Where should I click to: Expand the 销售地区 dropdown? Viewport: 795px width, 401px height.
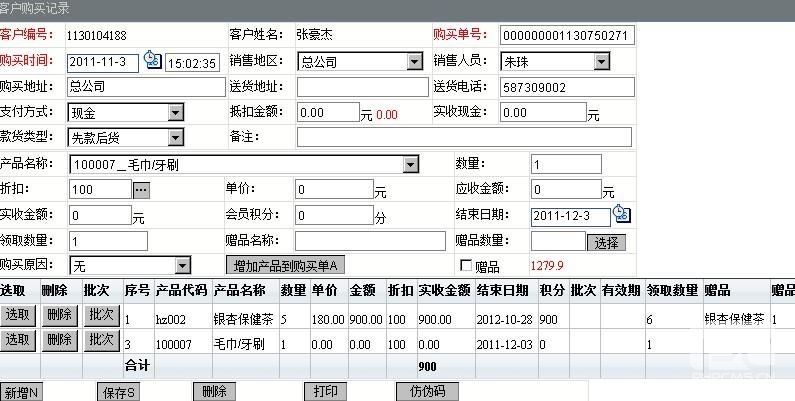(415, 62)
